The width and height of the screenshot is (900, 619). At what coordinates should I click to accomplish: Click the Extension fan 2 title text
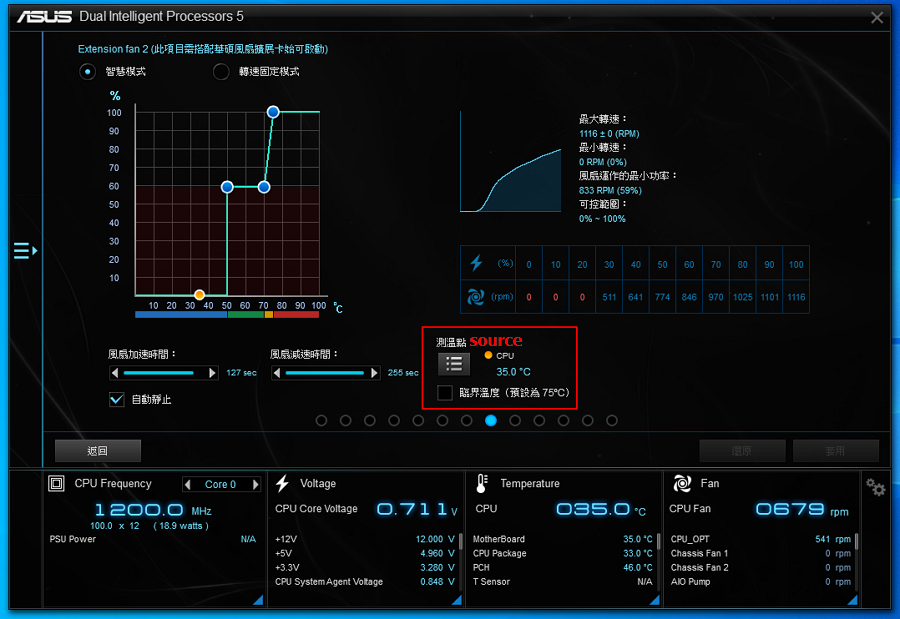point(203,49)
